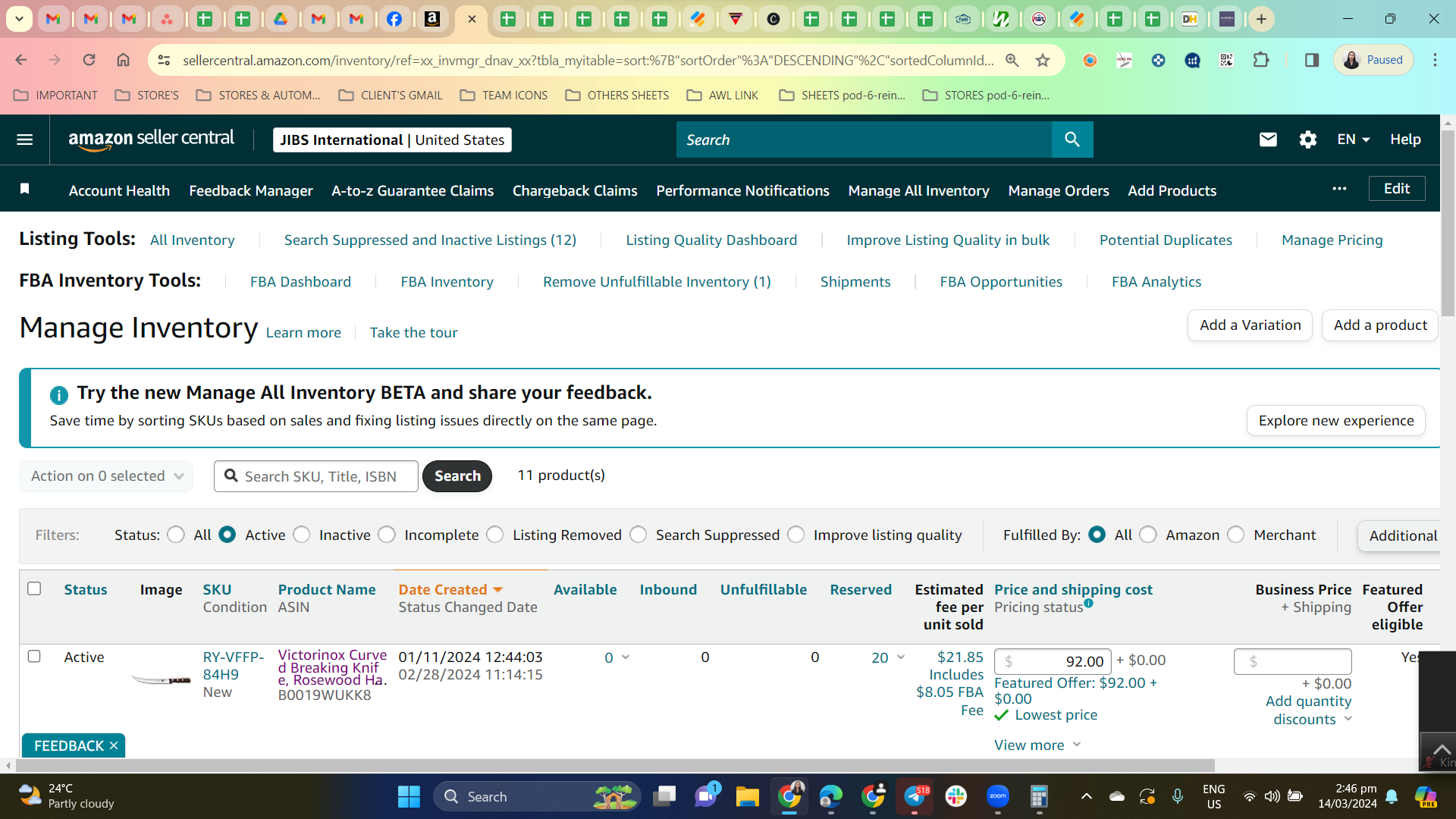The height and width of the screenshot is (819, 1456).
Task: Sort by Date Created column arrow
Action: pyautogui.click(x=498, y=589)
